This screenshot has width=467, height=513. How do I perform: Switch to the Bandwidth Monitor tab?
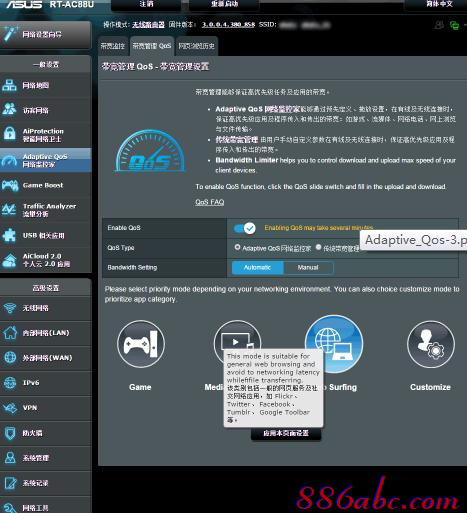[x=113, y=46]
